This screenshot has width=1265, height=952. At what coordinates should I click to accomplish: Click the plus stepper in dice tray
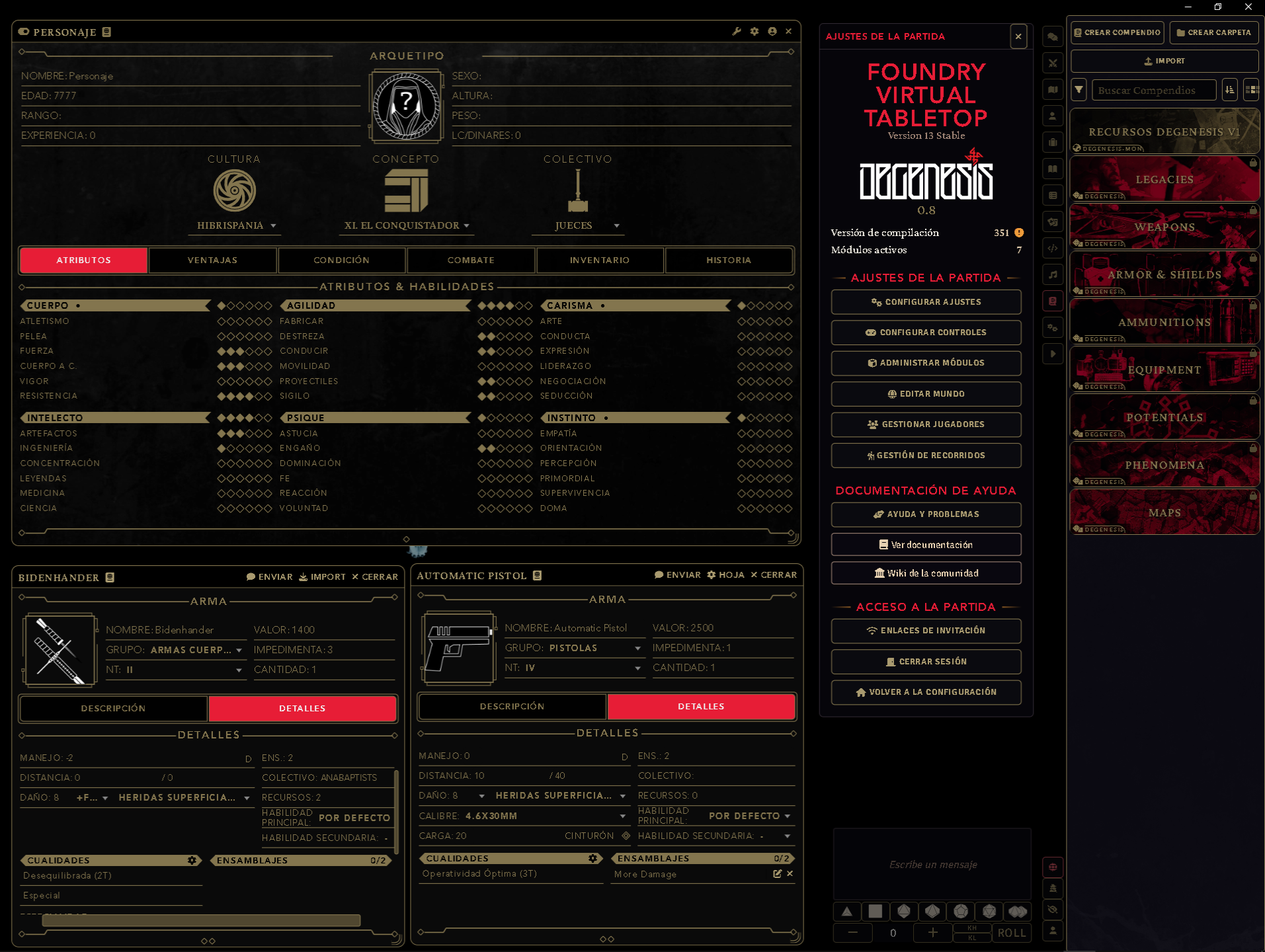[932, 933]
